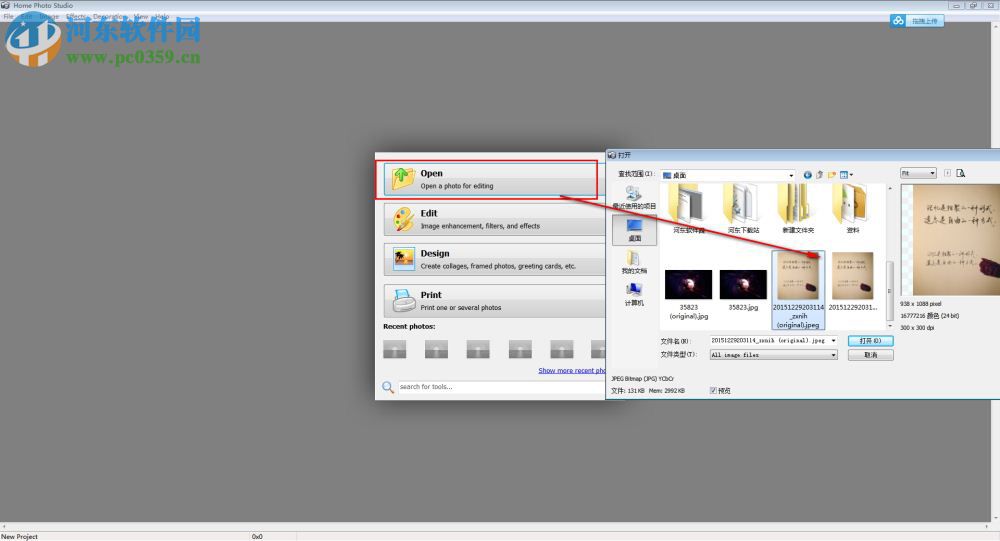Click the file list scrollbar up arrow

tap(890, 188)
